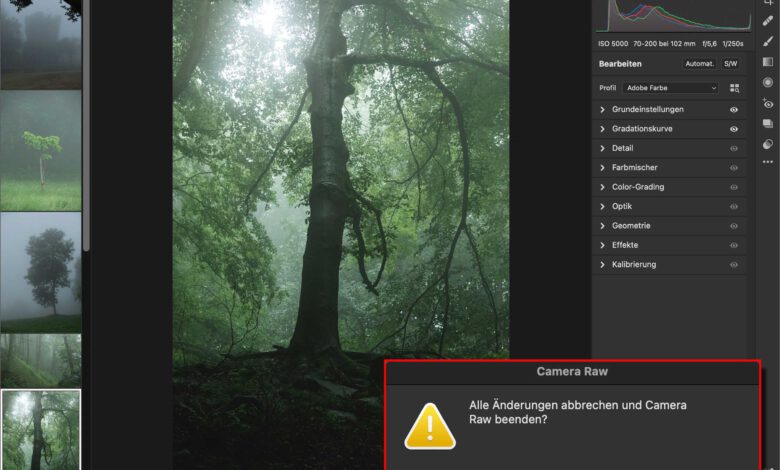Expand the Optik section chevron
780x470 pixels.
pos(602,206)
